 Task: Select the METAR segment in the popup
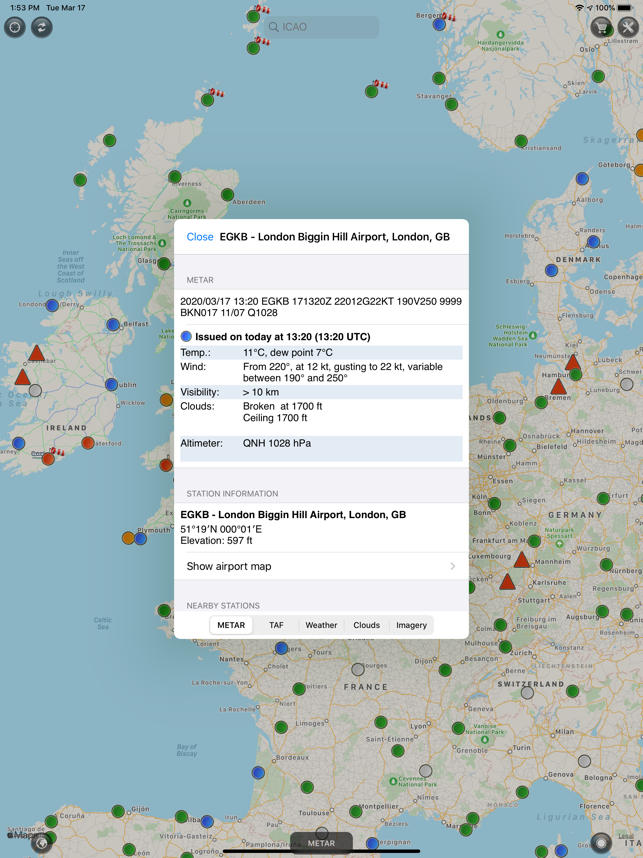(x=231, y=625)
